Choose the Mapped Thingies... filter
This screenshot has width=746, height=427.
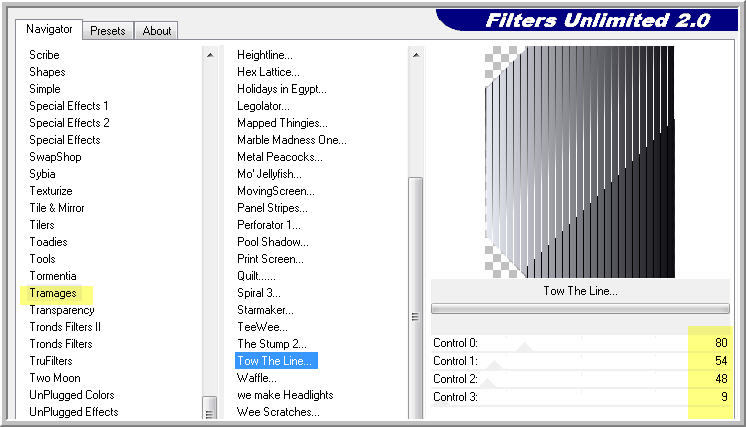[x=282, y=123]
